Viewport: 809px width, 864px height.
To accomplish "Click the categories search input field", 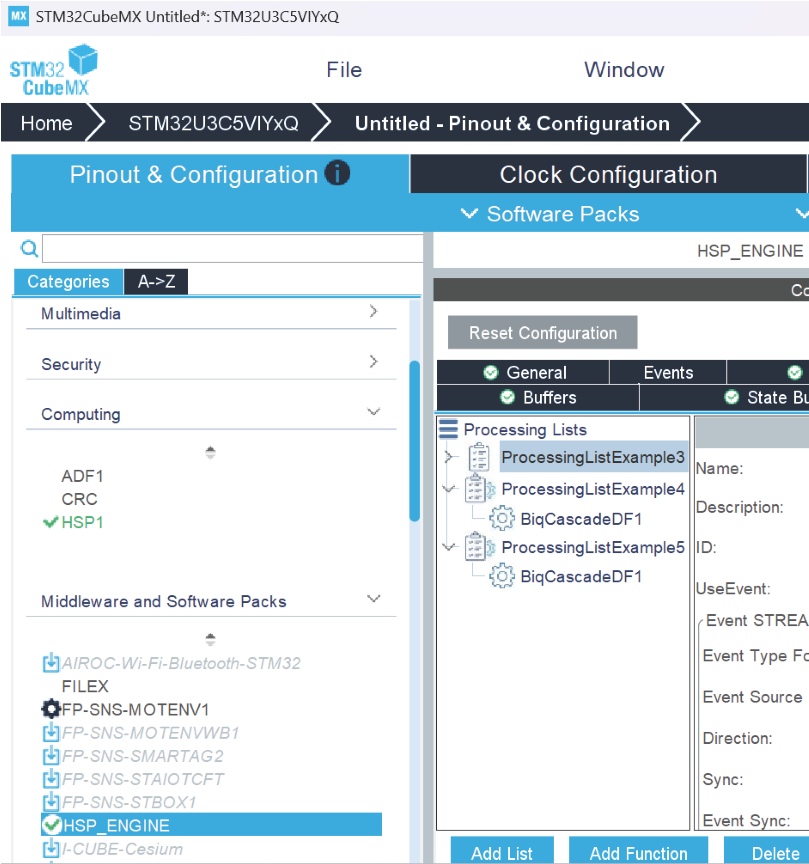I will (x=233, y=249).
